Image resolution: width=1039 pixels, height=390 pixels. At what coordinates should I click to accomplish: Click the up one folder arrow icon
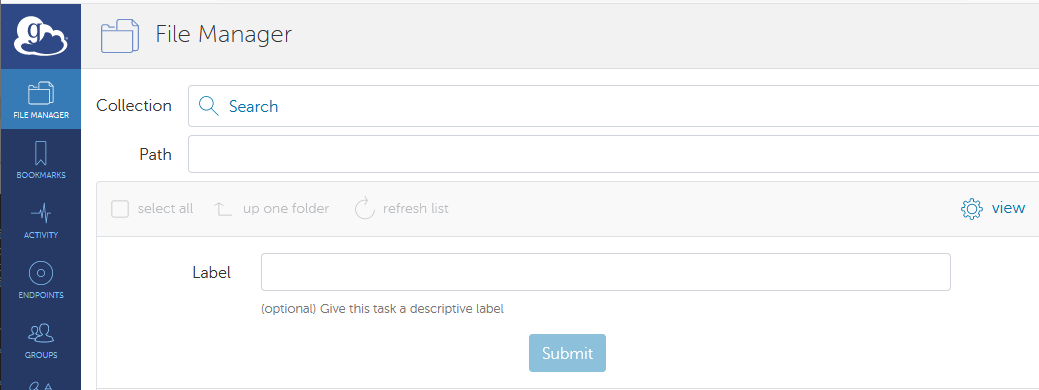pyautogui.click(x=223, y=209)
